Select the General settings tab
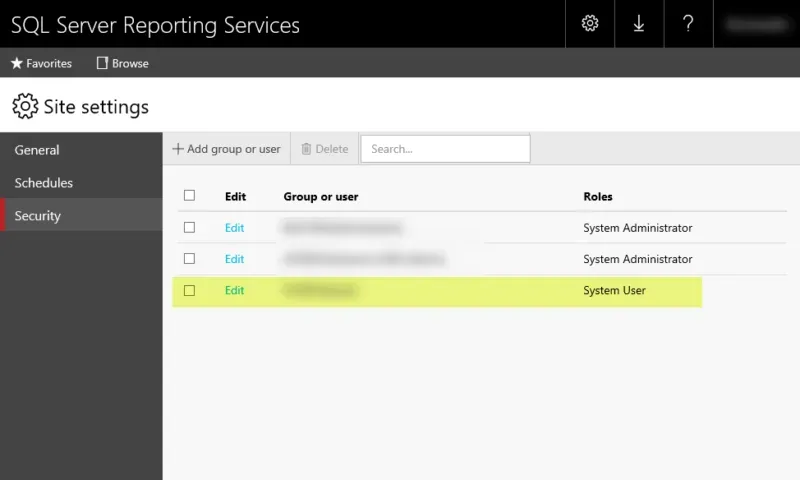 click(37, 150)
